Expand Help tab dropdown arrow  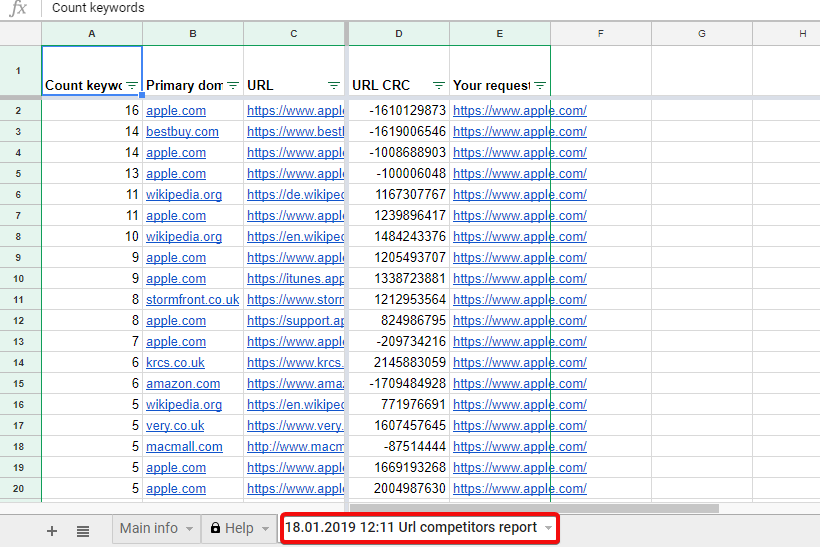[266, 529]
